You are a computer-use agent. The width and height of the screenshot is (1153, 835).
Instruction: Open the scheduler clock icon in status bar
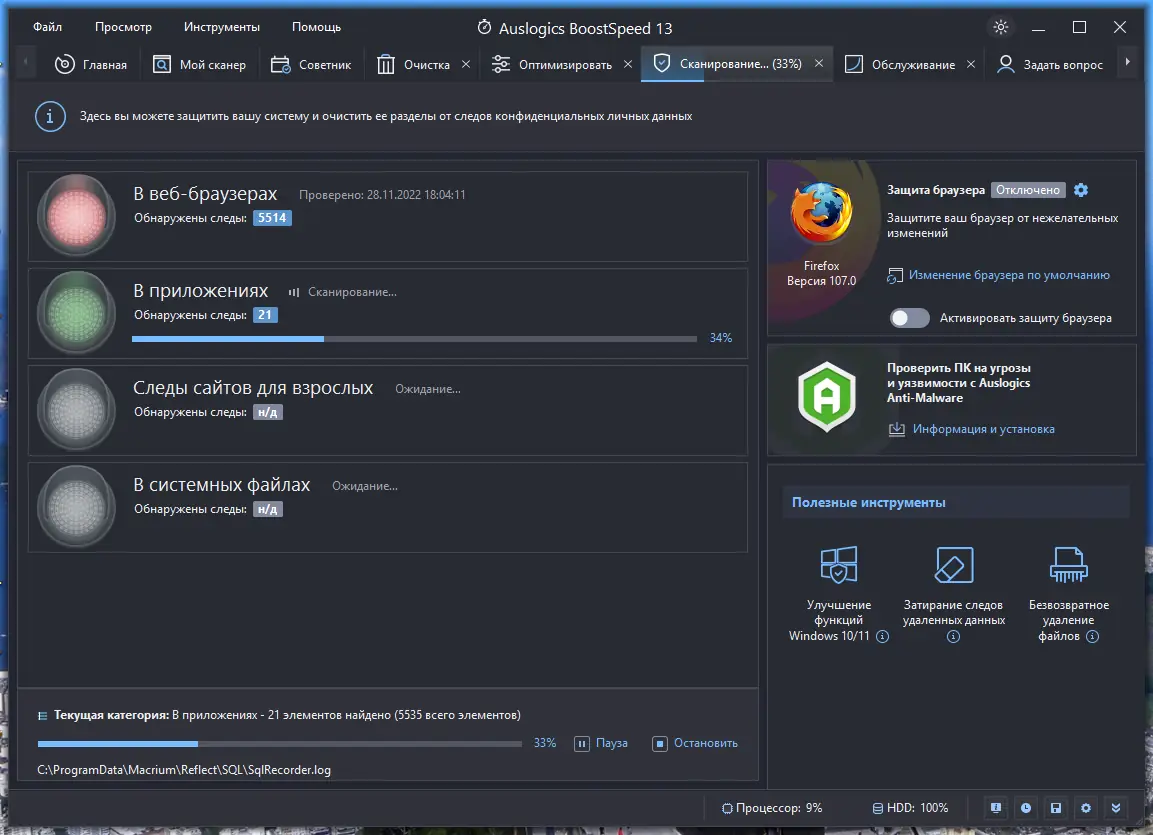1026,808
